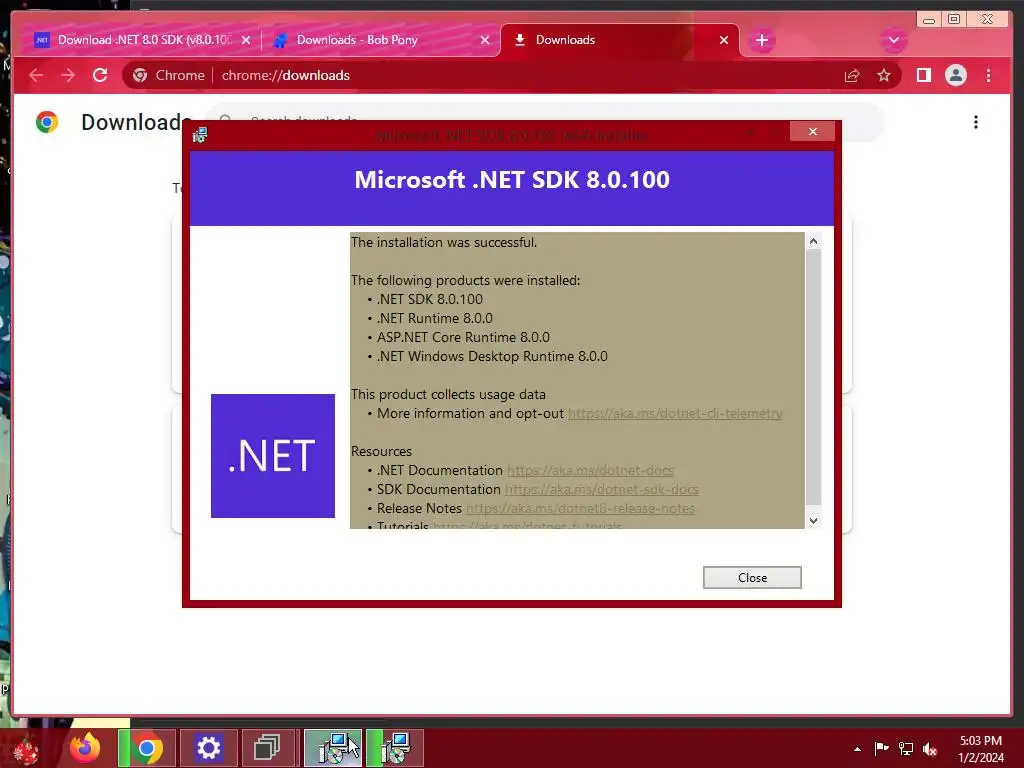Switch to Chrome on the taskbar
Screen dimensions: 1024x768
point(148,748)
